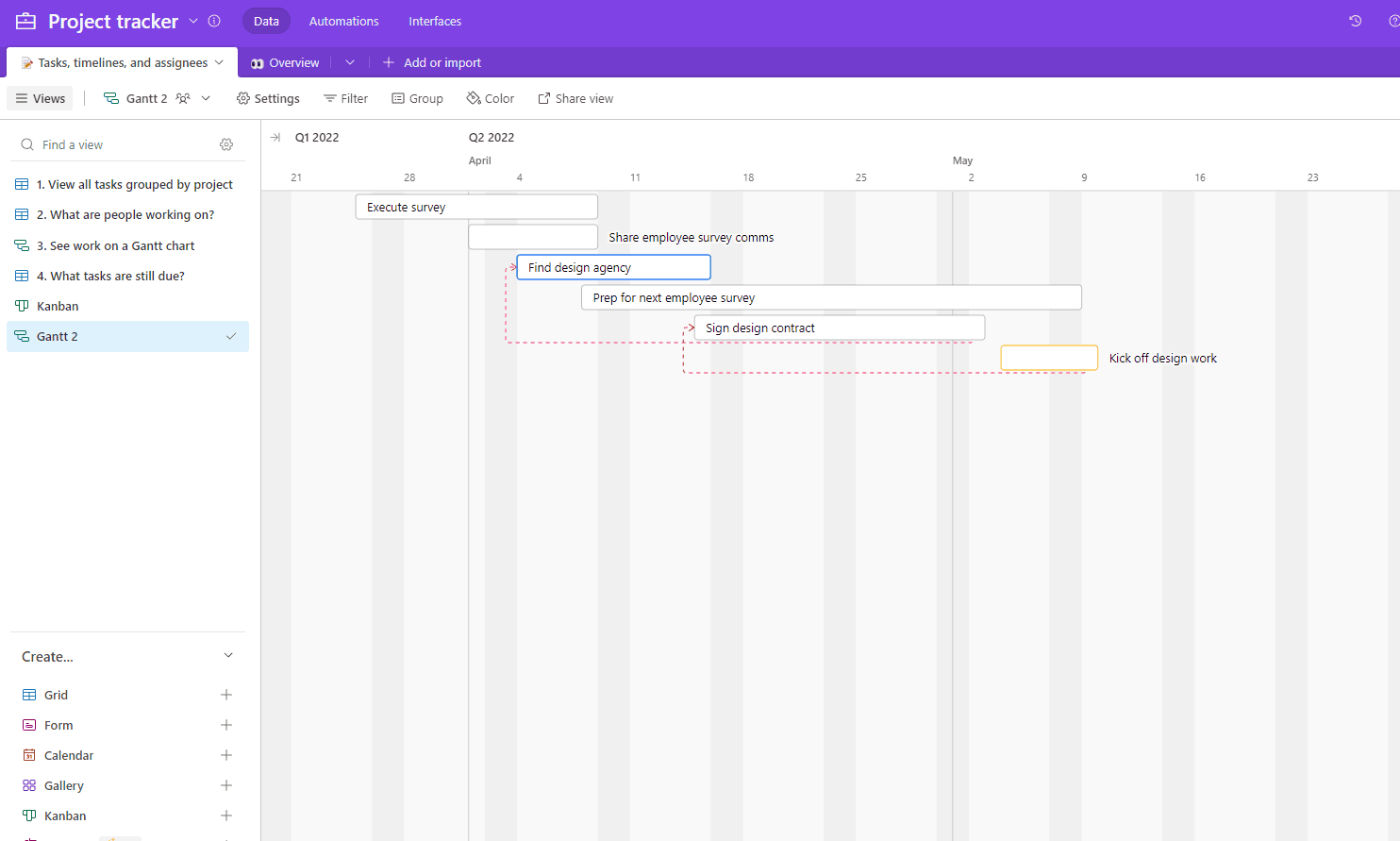Viewport: 1400px width, 841px height.
Task: Open the Interfaces tab
Action: 434,21
